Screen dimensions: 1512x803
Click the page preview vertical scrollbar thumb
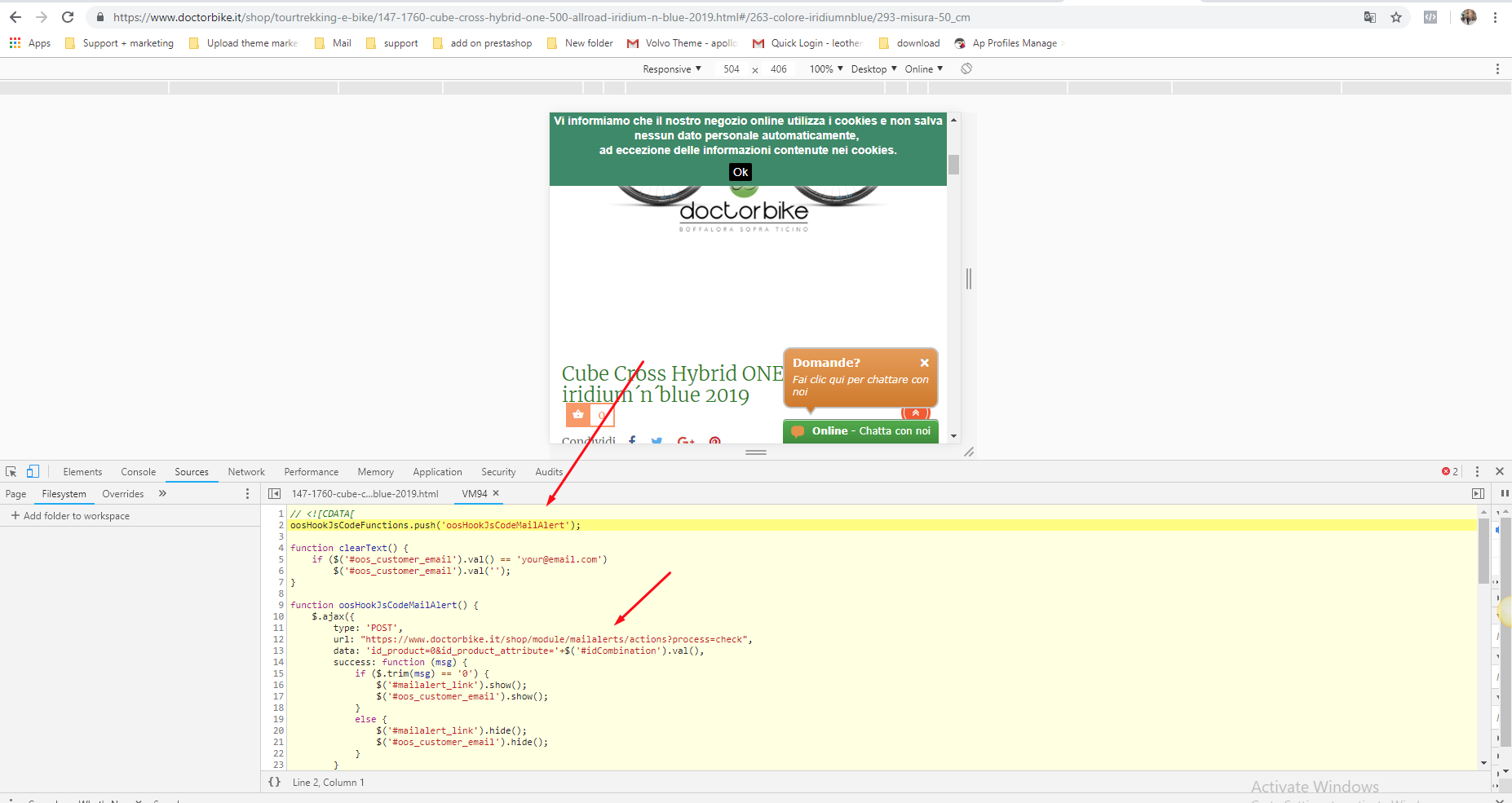(953, 164)
